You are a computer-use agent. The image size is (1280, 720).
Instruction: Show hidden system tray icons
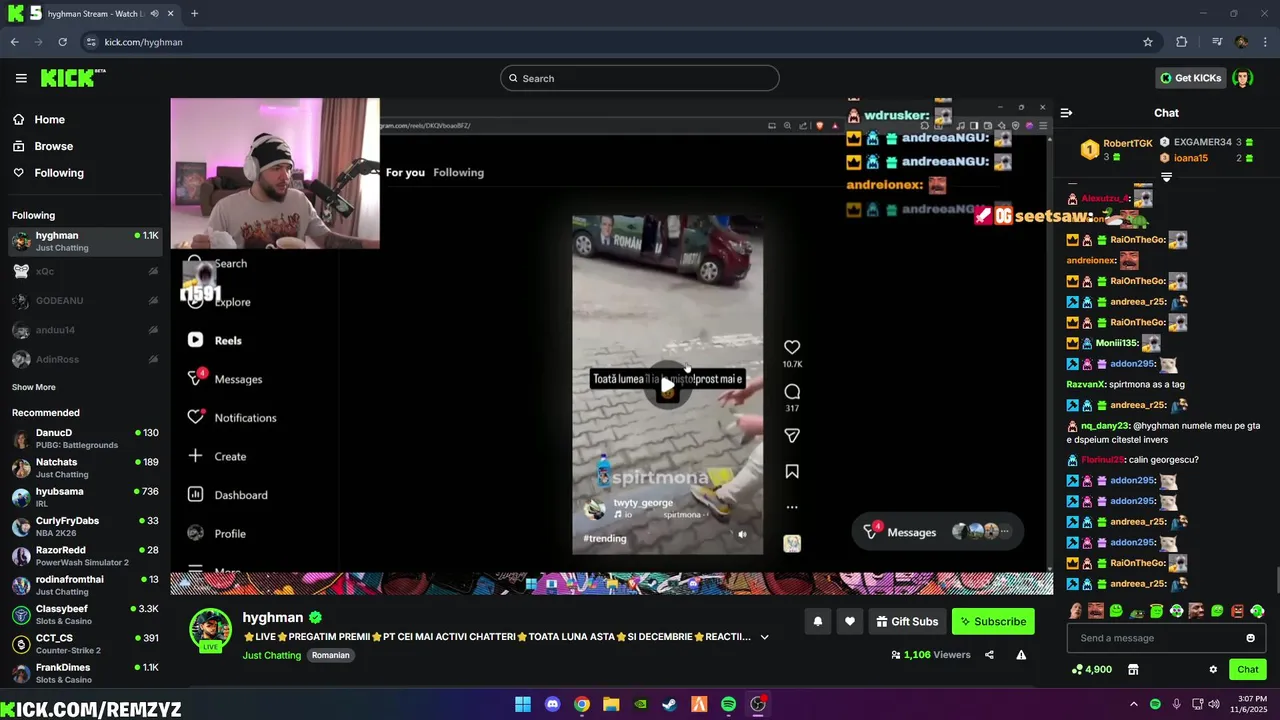1133,704
